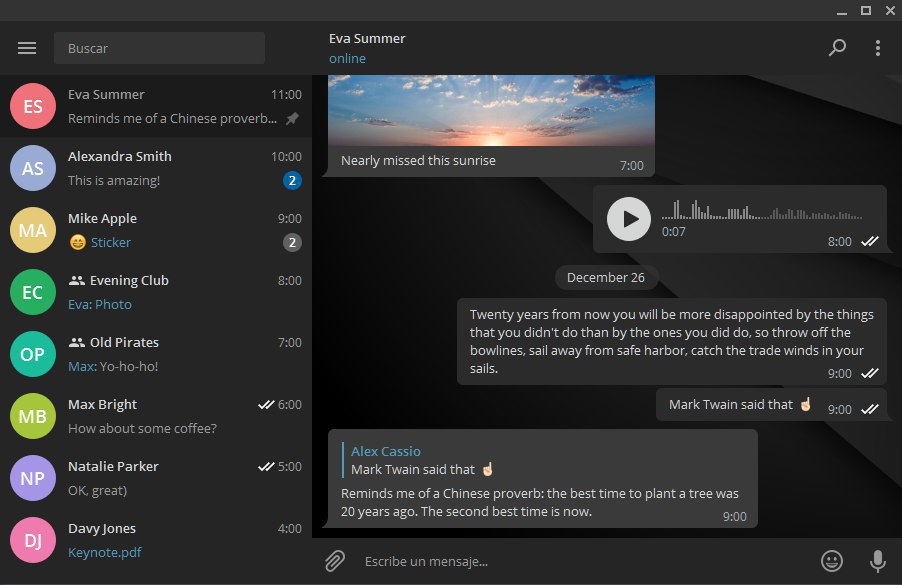Image resolution: width=902 pixels, height=585 pixels.
Task: Open the Evening Club group chat title
Action: 129,281
